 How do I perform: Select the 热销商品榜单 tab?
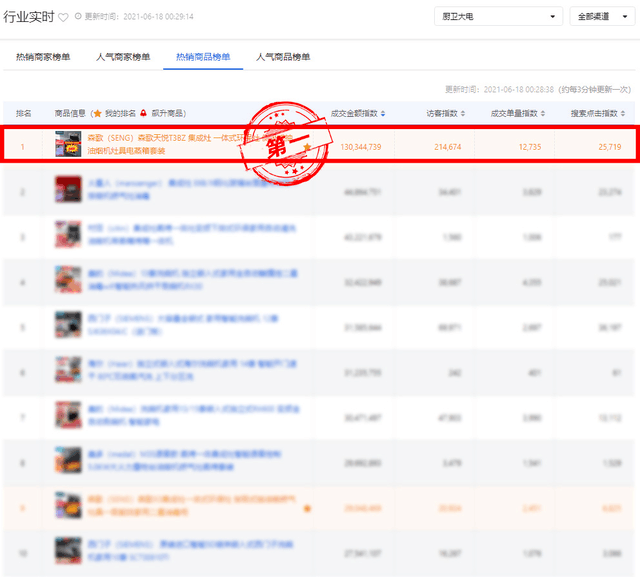point(203,57)
